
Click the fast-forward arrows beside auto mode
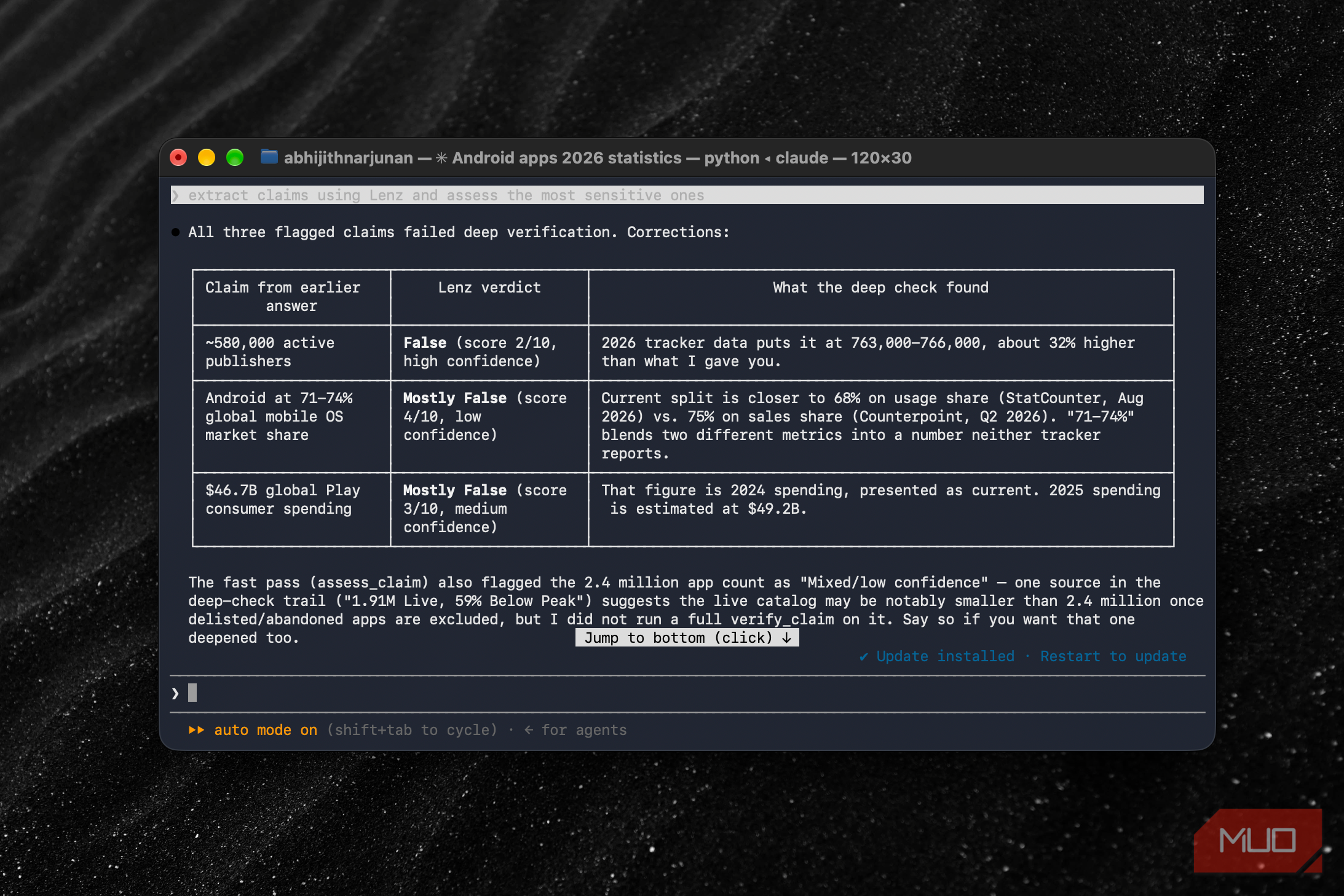point(196,730)
